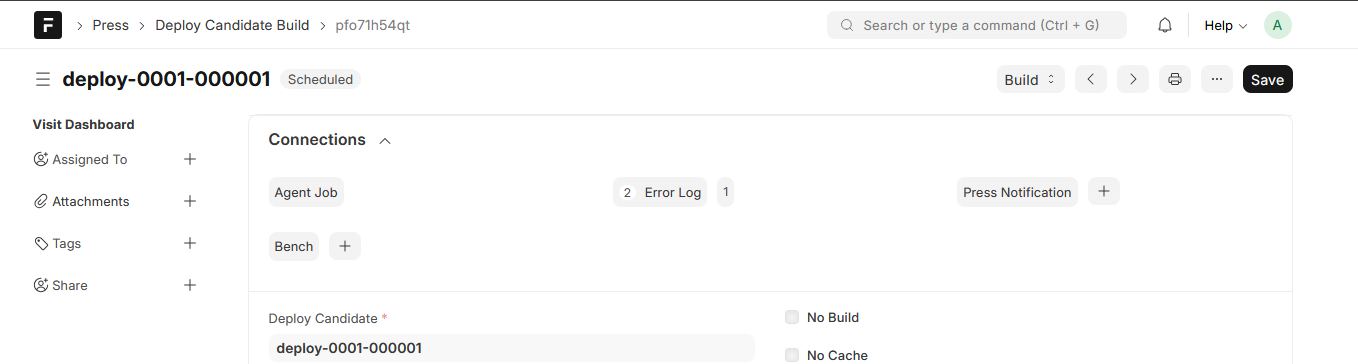Image resolution: width=1358 pixels, height=364 pixels.
Task: Go to the previous document arrow
Action: (x=1091, y=79)
